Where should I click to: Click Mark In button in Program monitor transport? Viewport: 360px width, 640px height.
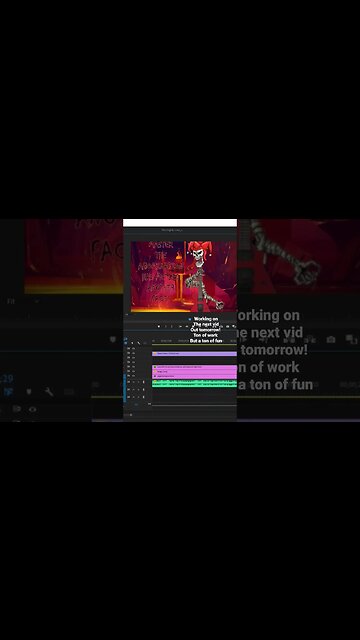coord(166,326)
